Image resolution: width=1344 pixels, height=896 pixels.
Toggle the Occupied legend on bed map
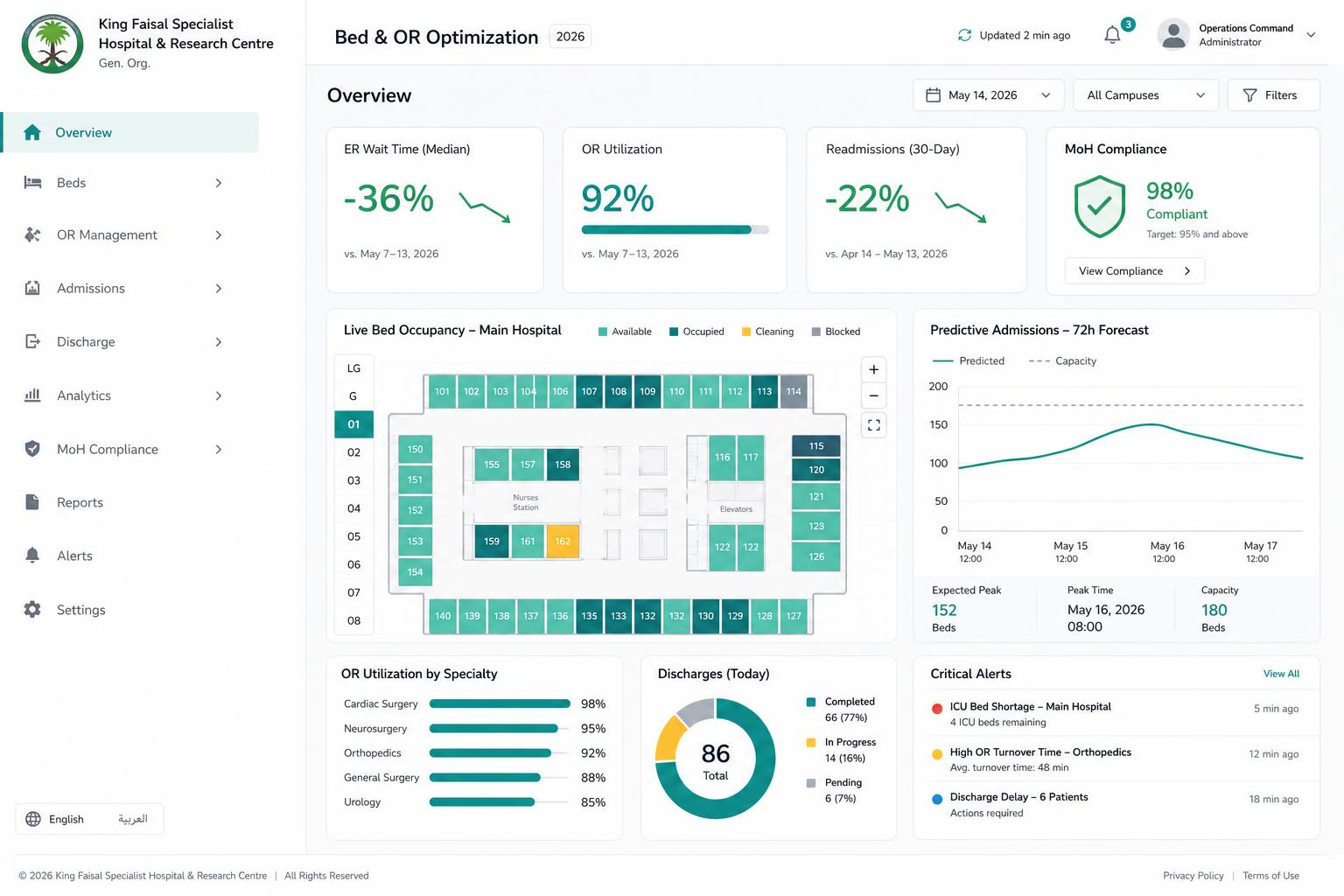696,332
